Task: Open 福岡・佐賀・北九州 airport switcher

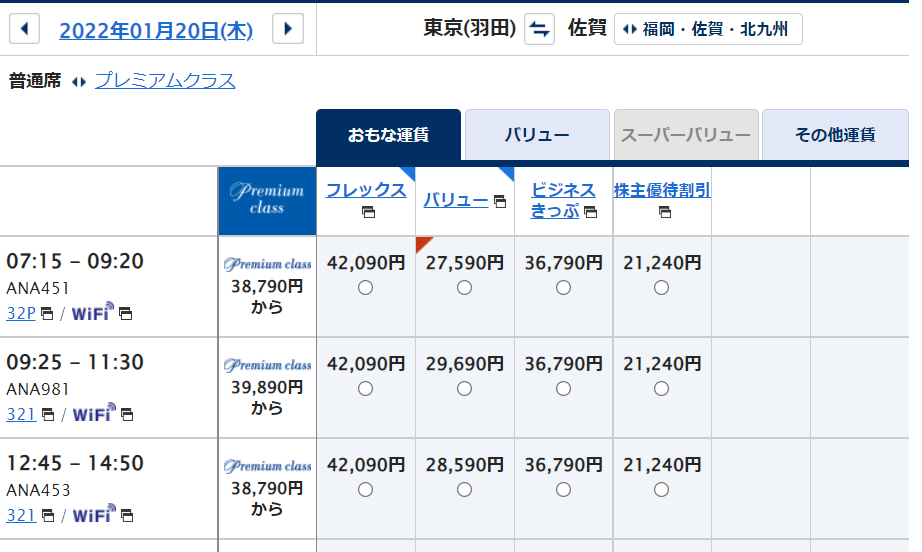Action: point(708,29)
